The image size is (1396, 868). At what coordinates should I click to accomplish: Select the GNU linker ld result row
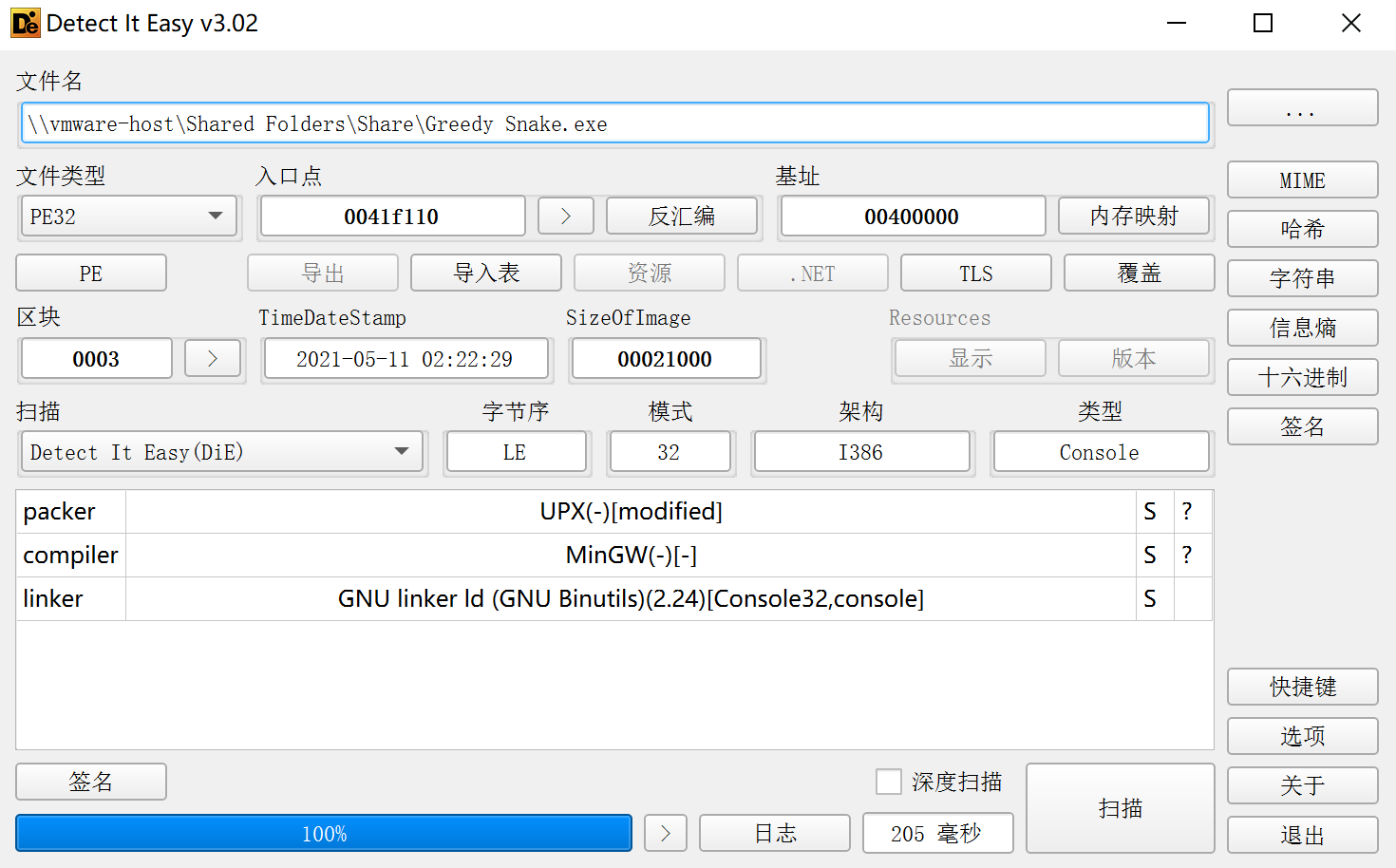(x=632, y=599)
